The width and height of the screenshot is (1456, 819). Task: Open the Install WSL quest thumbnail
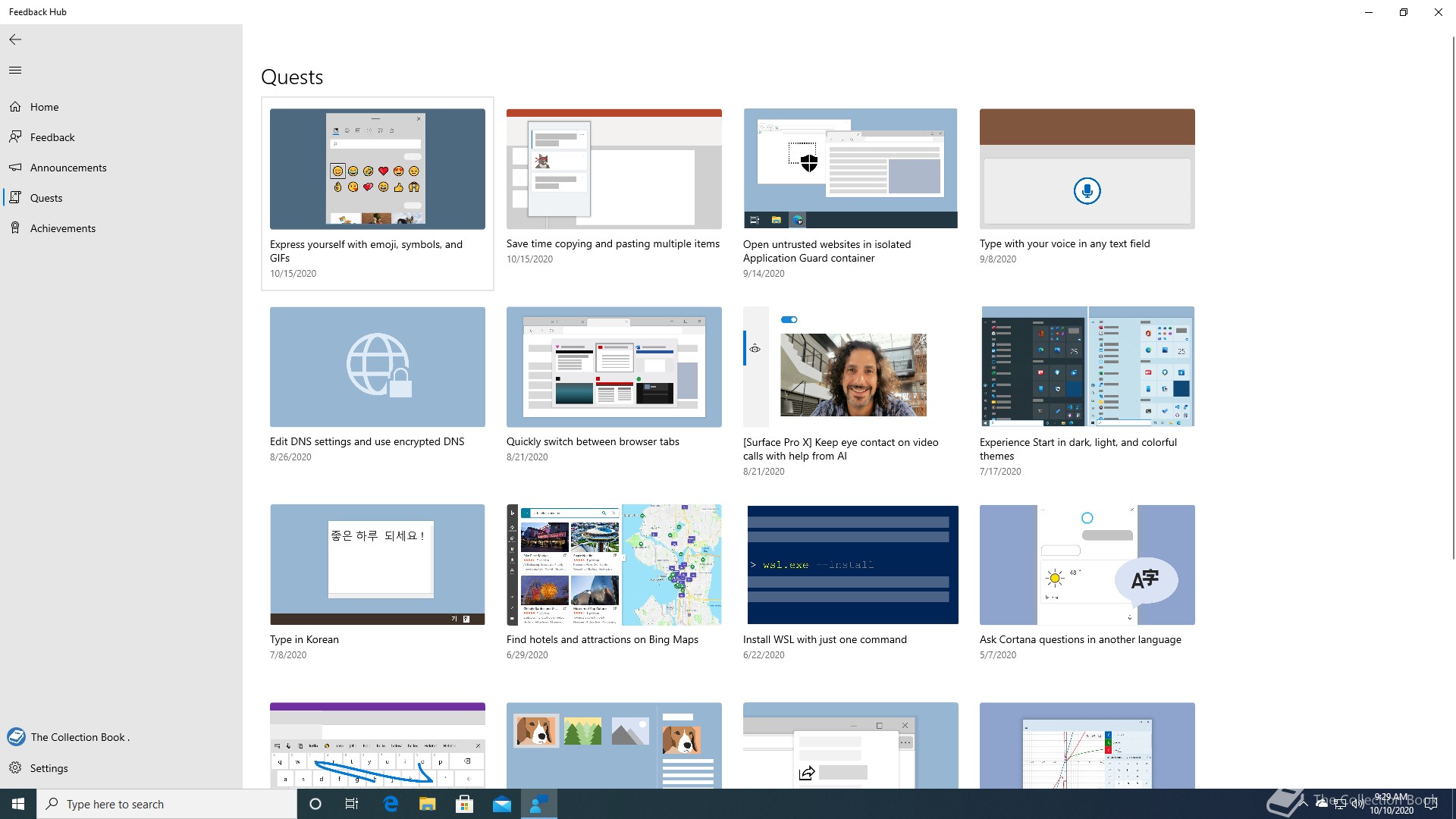[x=851, y=565]
